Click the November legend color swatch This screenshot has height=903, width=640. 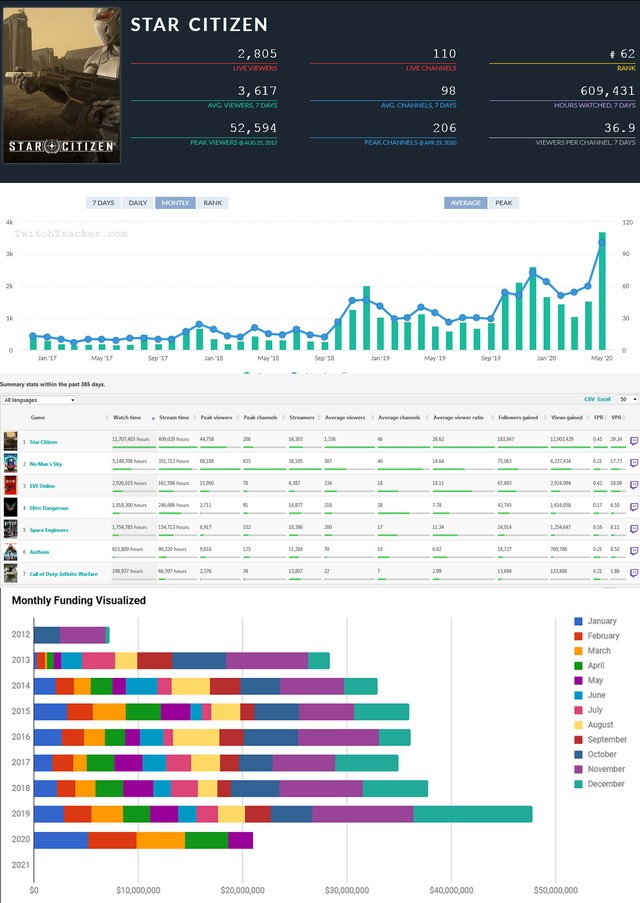point(578,769)
